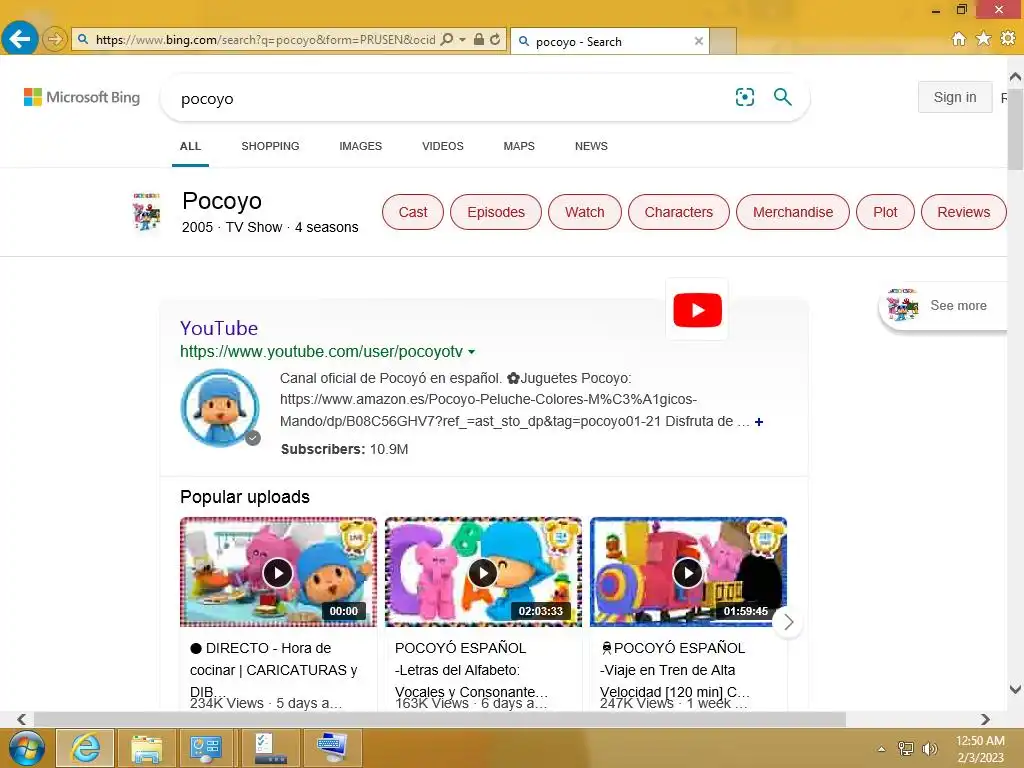Play the DIRECTO Hora de cocinar video
The height and width of the screenshot is (768, 1024).
pyautogui.click(x=278, y=573)
